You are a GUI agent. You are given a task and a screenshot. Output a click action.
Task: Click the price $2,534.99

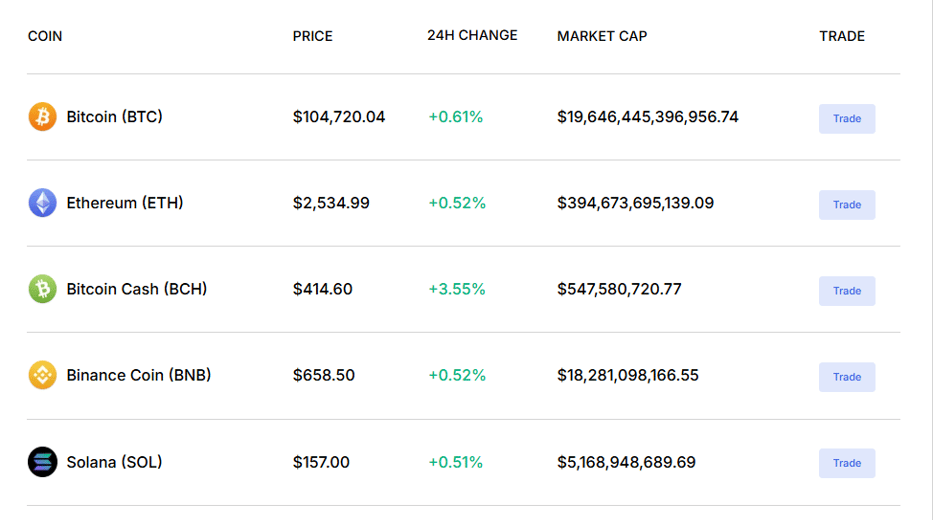tap(331, 203)
